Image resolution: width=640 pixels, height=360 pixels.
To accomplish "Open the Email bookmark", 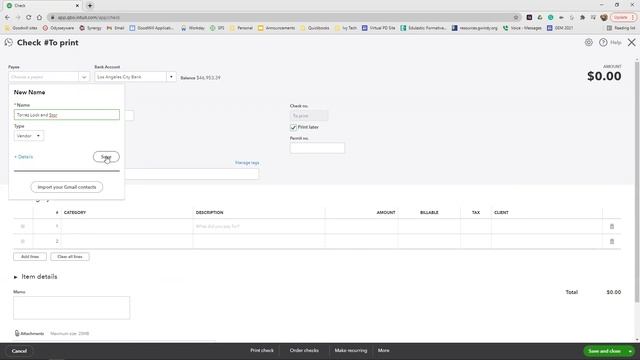I will (116, 28).
